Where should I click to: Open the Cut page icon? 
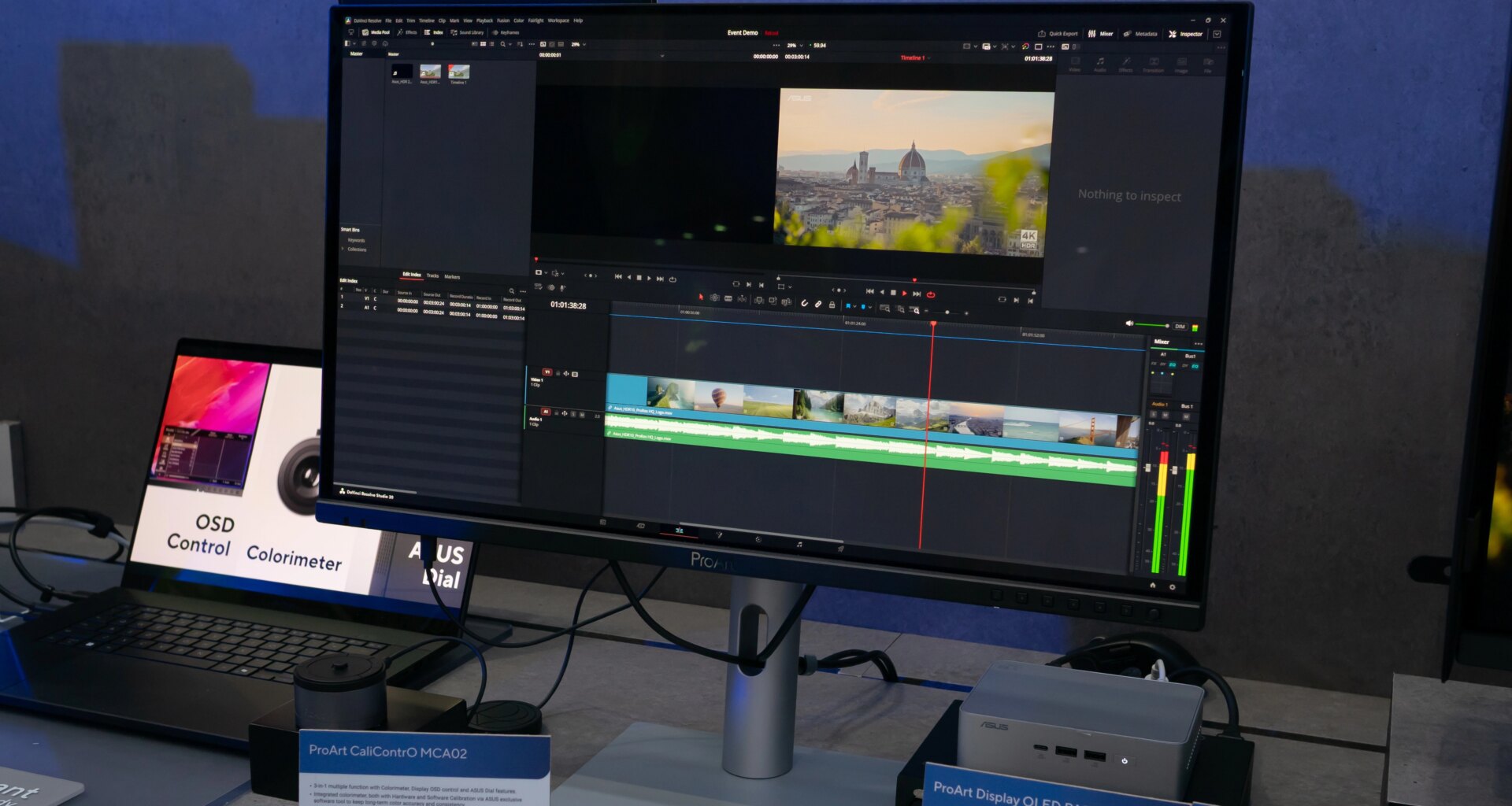[x=641, y=526]
